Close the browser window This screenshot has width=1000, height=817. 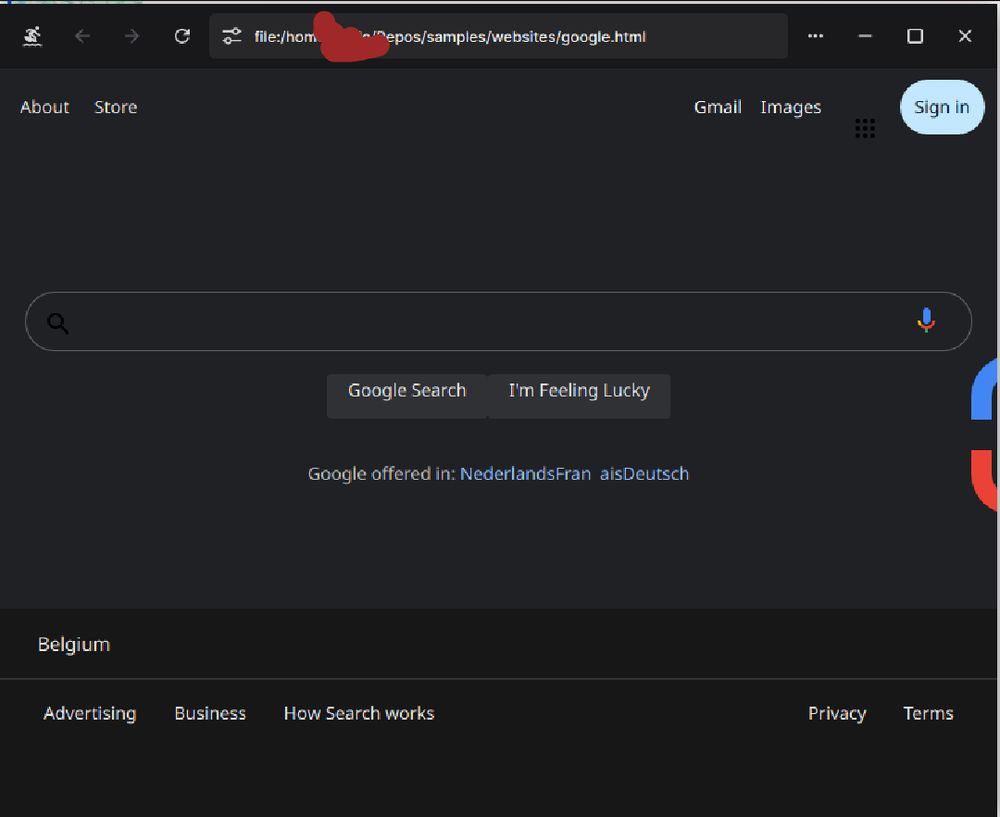(x=965, y=36)
